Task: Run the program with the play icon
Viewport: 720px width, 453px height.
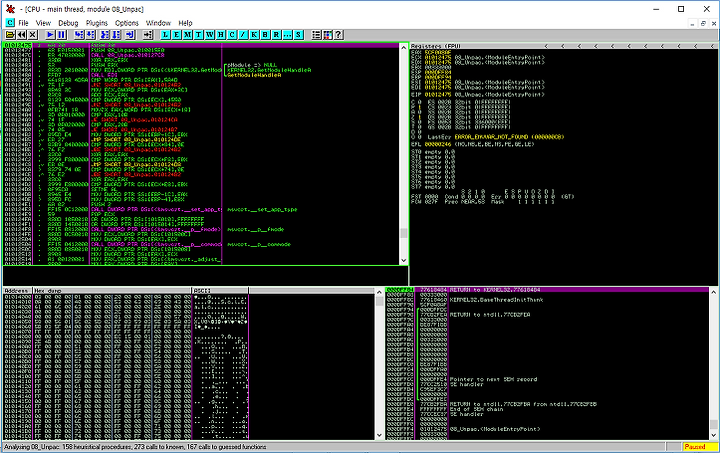Action: (50, 35)
